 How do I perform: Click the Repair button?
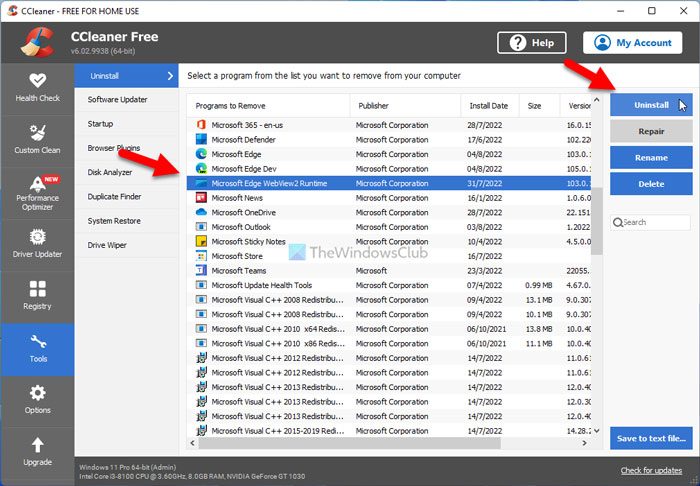[651, 131]
